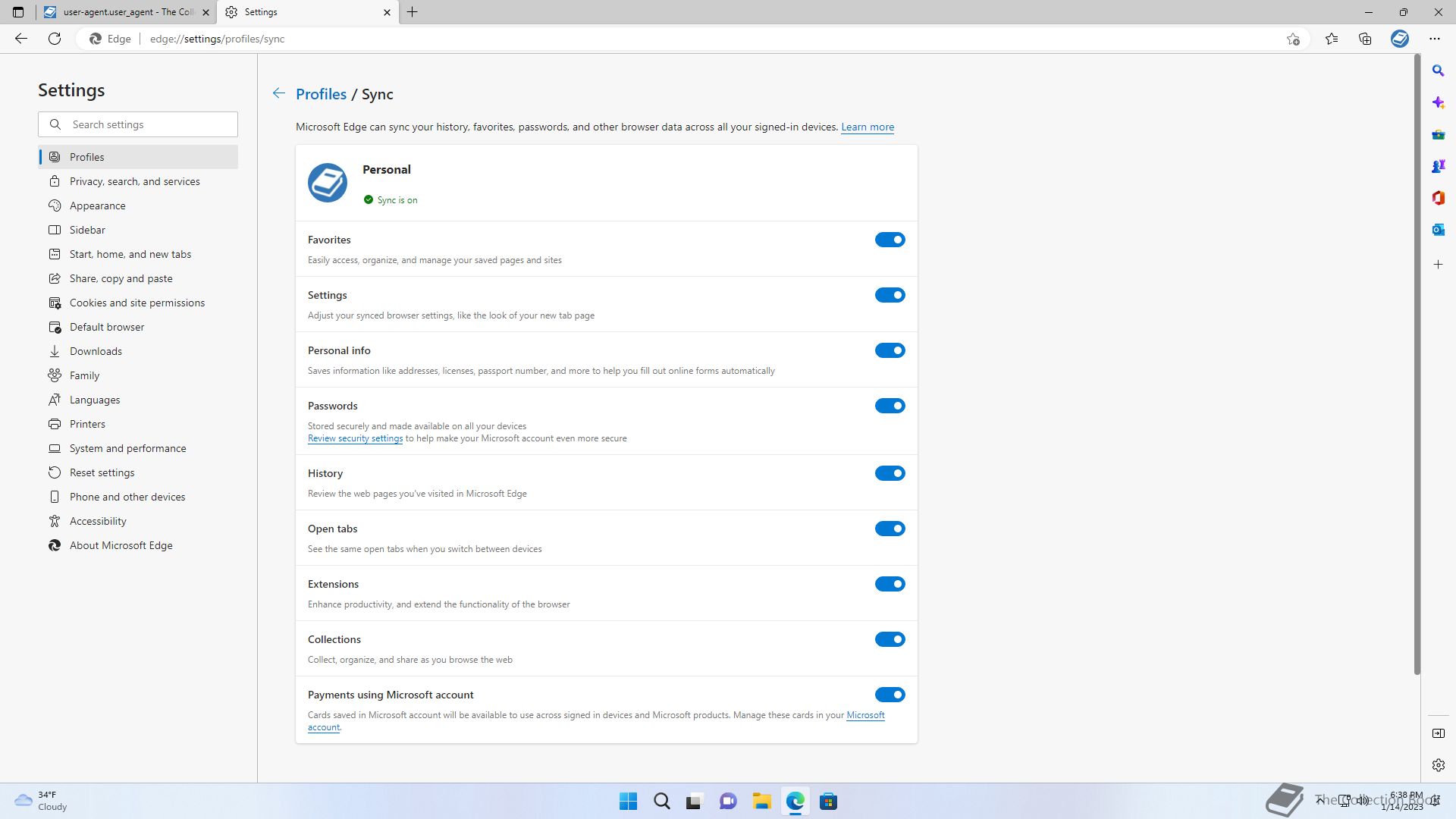Open Share, copy and paste settings
The height and width of the screenshot is (819, 1456).
(x=138, y=278)
